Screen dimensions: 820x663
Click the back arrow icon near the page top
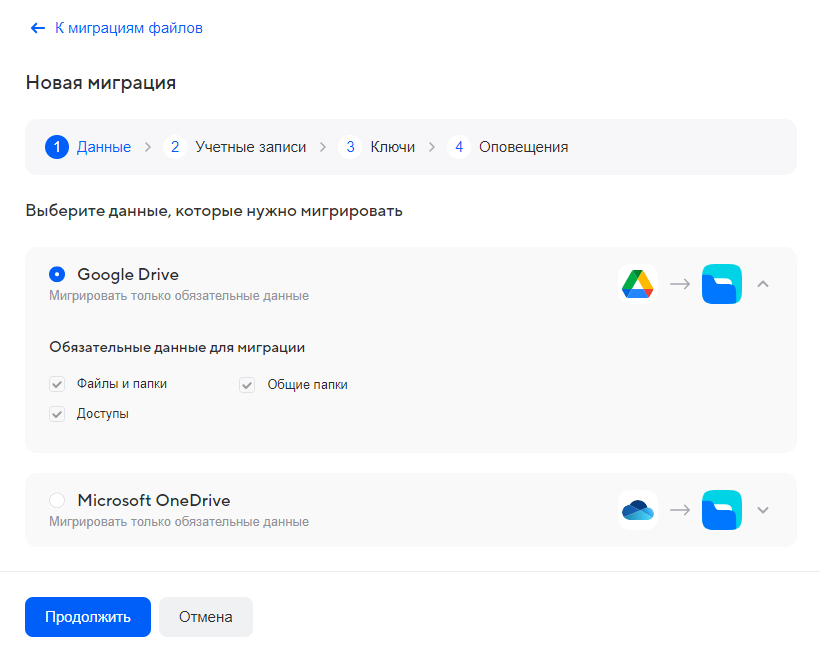click(37, 27)
